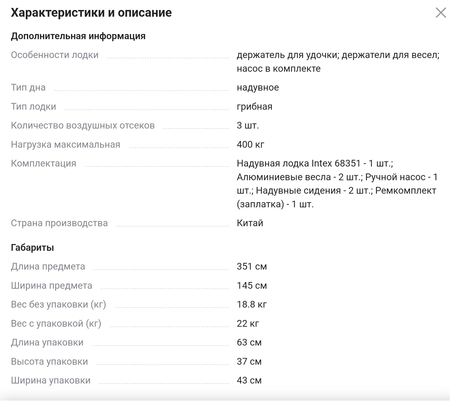Click the Тип лодки value грибная
The height and width of the screenshot is (401, 450).
pyautogui.click(x=254, y=107)
